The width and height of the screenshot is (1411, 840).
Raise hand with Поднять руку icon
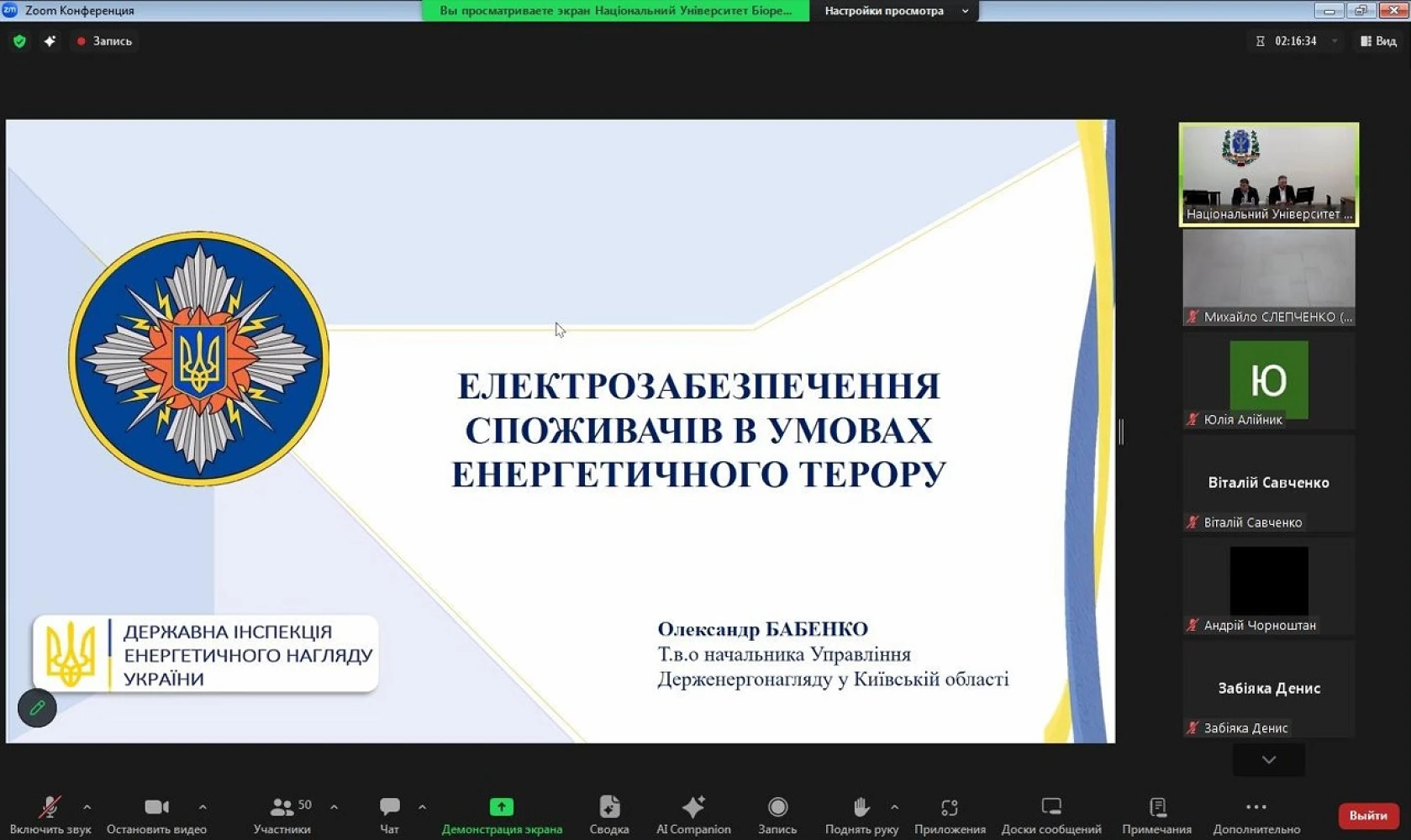[861, 807]
